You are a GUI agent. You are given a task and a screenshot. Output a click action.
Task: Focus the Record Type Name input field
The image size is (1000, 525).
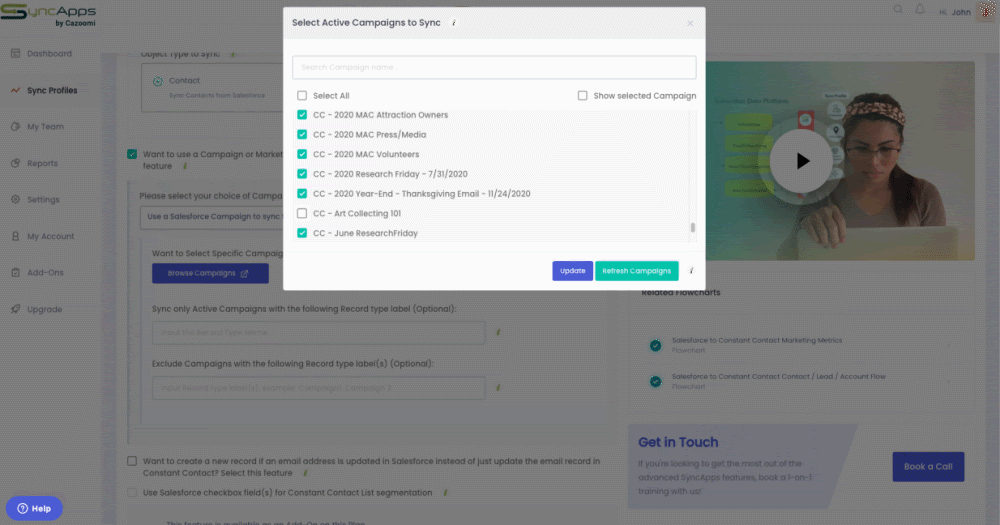coord(318,332)
